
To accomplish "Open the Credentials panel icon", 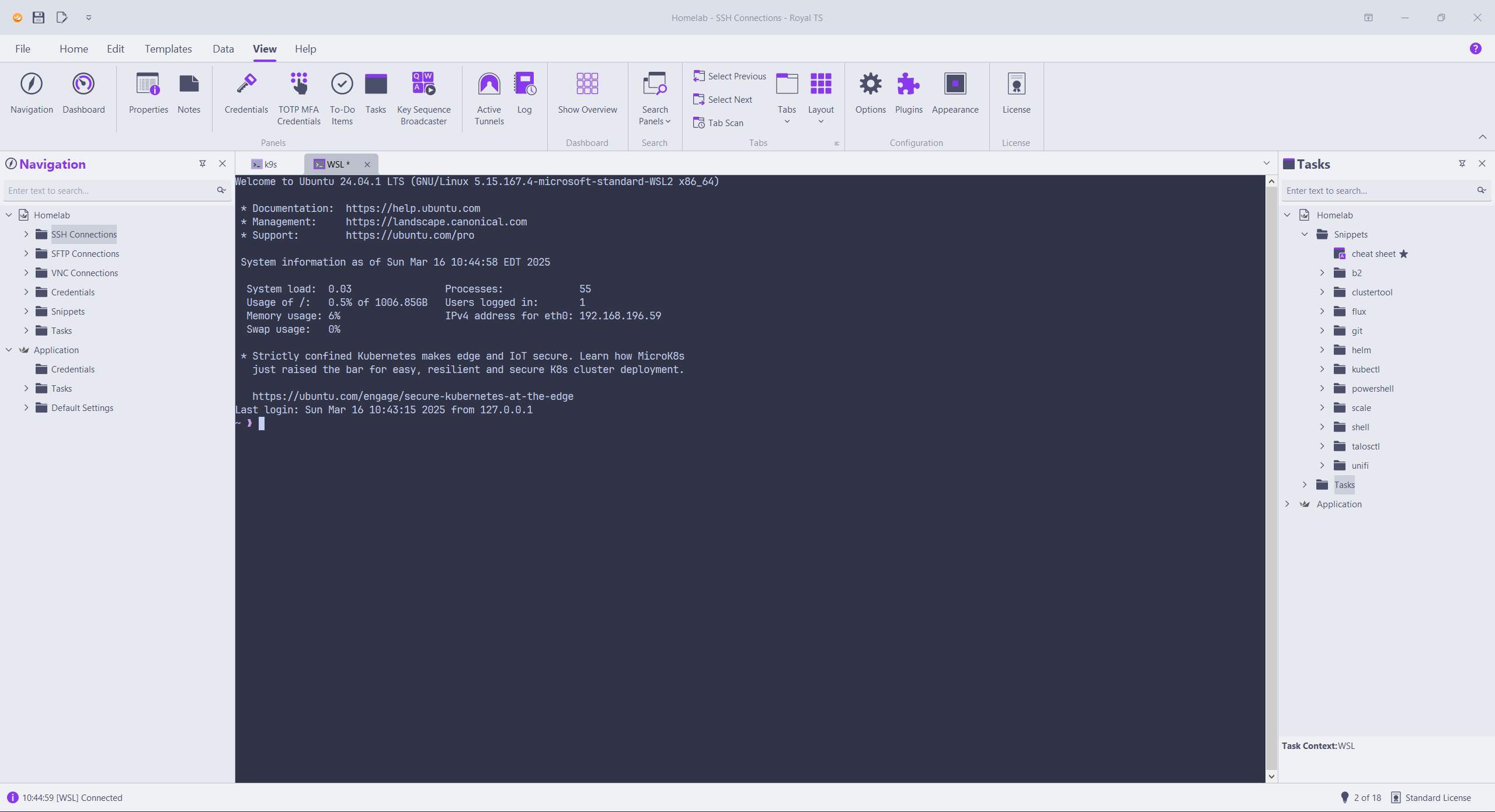I will 246,85.
